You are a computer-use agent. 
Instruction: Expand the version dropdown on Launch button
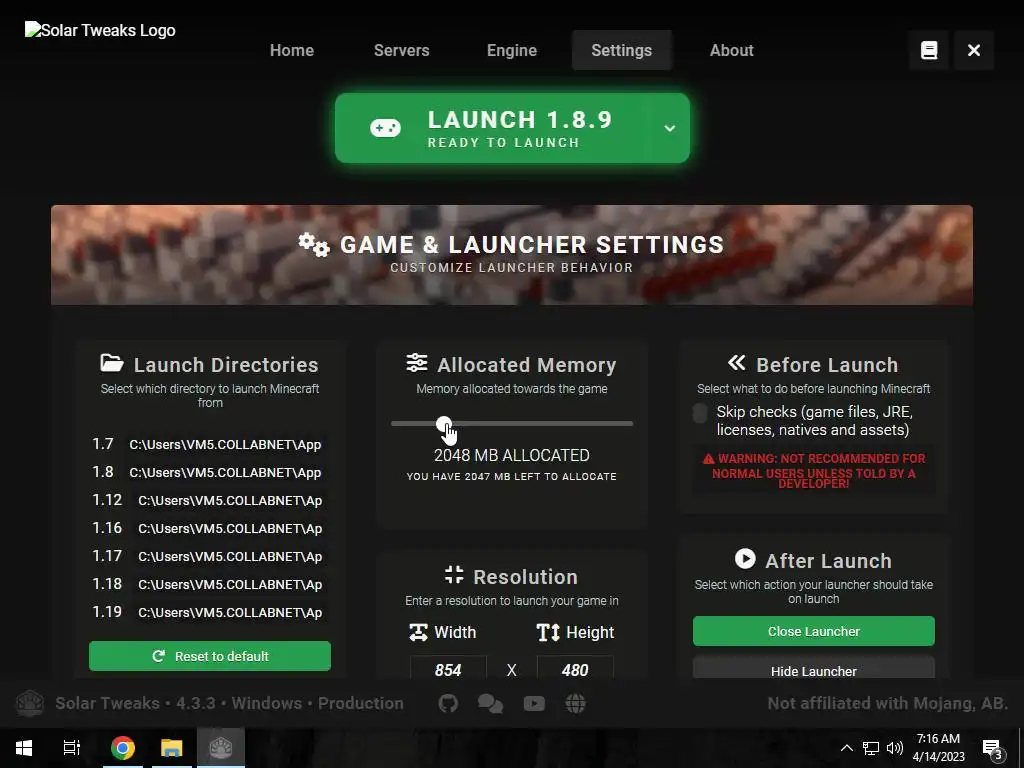(669, 128)
